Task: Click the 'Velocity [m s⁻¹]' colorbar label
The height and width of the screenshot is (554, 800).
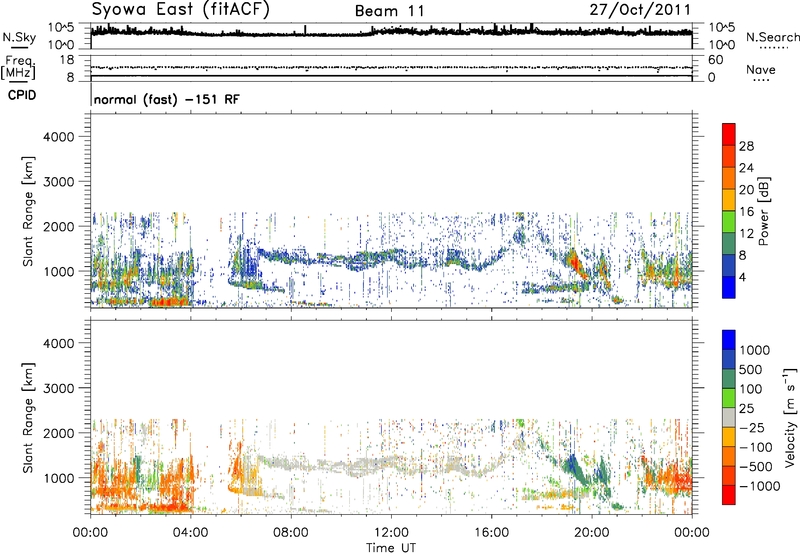Action: click(790, 417)
